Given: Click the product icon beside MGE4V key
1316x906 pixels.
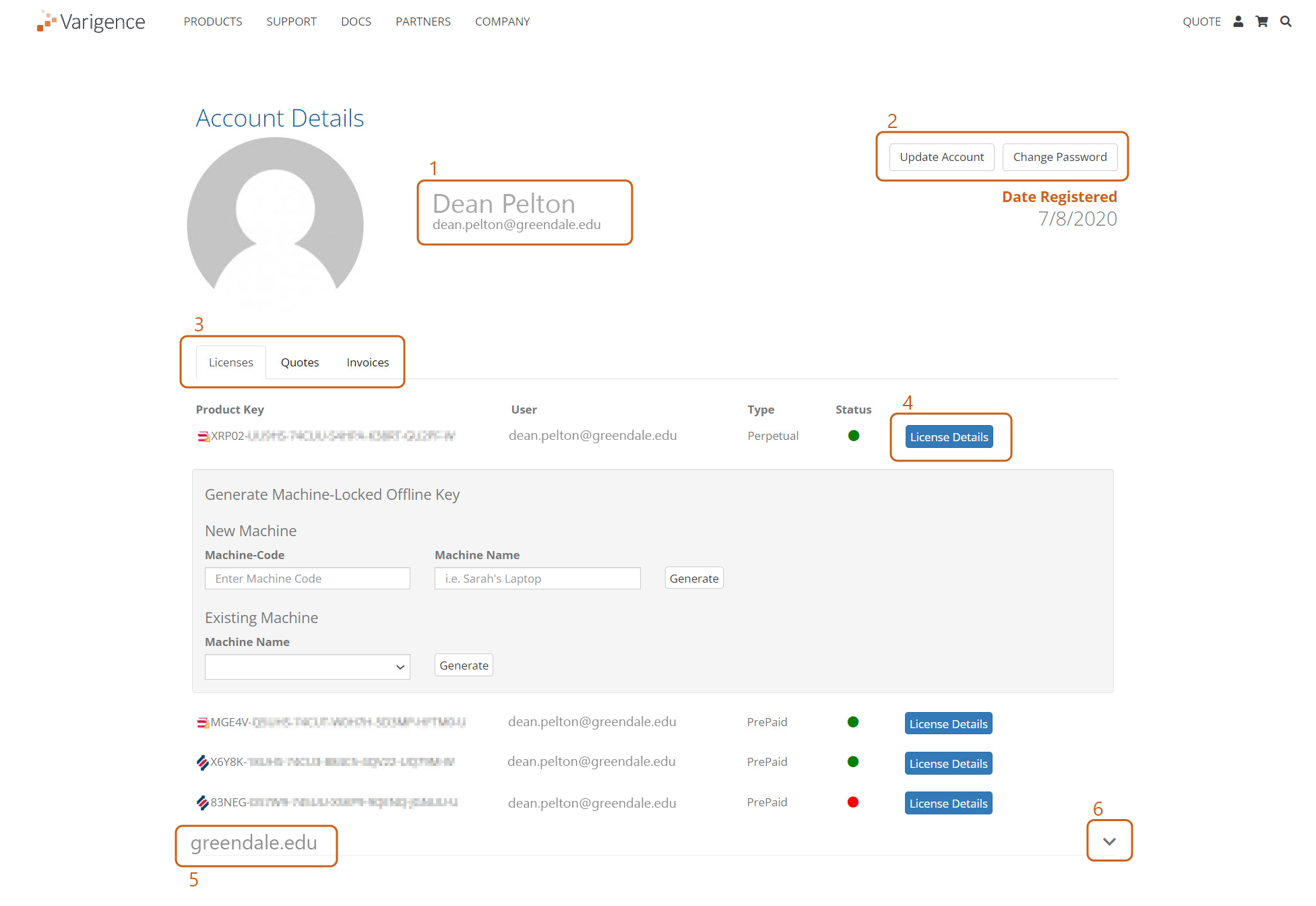Looking at the screenshot, I should pos(203,723).
